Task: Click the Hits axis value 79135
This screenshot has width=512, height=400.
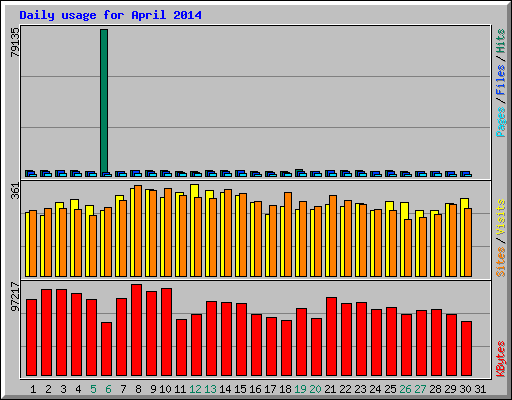Action: [x=15, y=42]
